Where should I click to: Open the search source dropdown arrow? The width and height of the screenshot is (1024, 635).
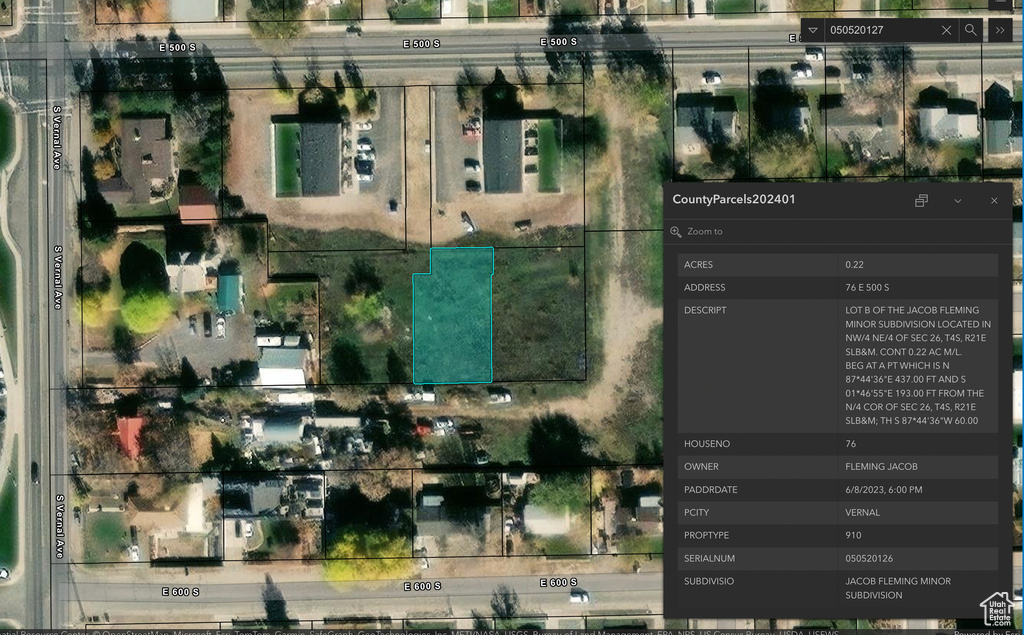pyautogui.click(x=813, y=30)
